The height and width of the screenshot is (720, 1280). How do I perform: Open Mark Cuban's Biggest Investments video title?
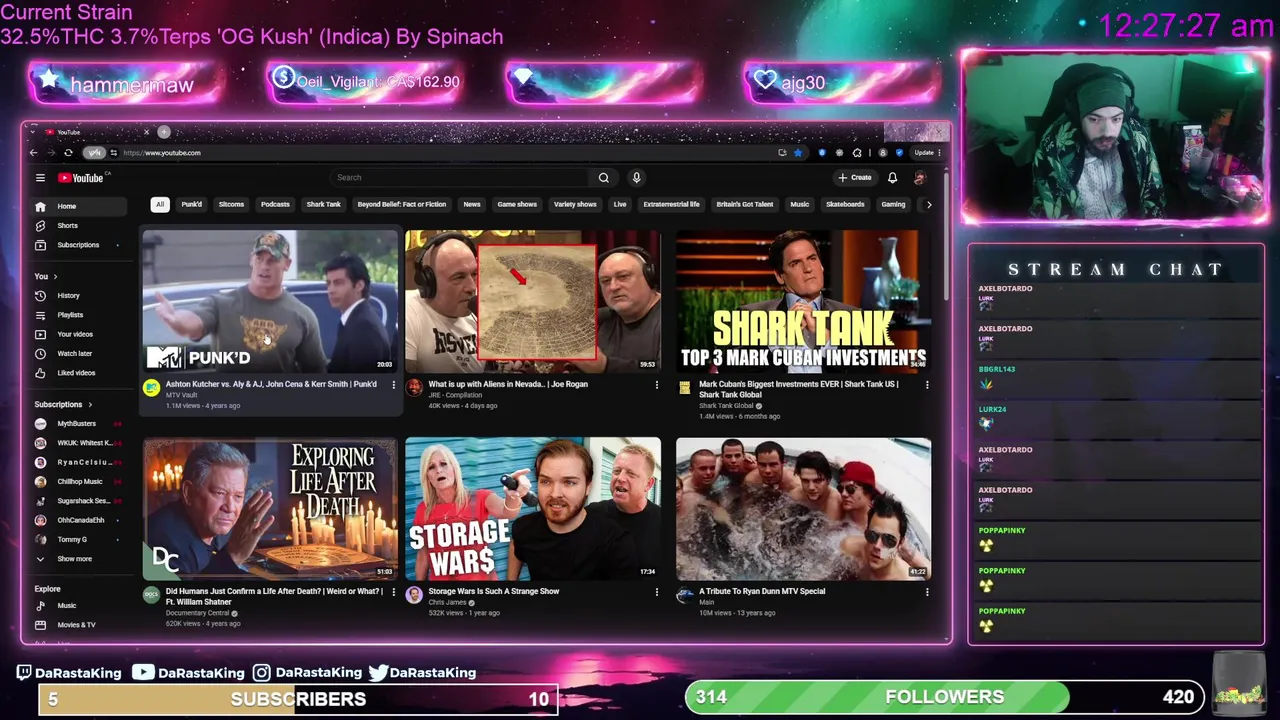click(798, 389)
